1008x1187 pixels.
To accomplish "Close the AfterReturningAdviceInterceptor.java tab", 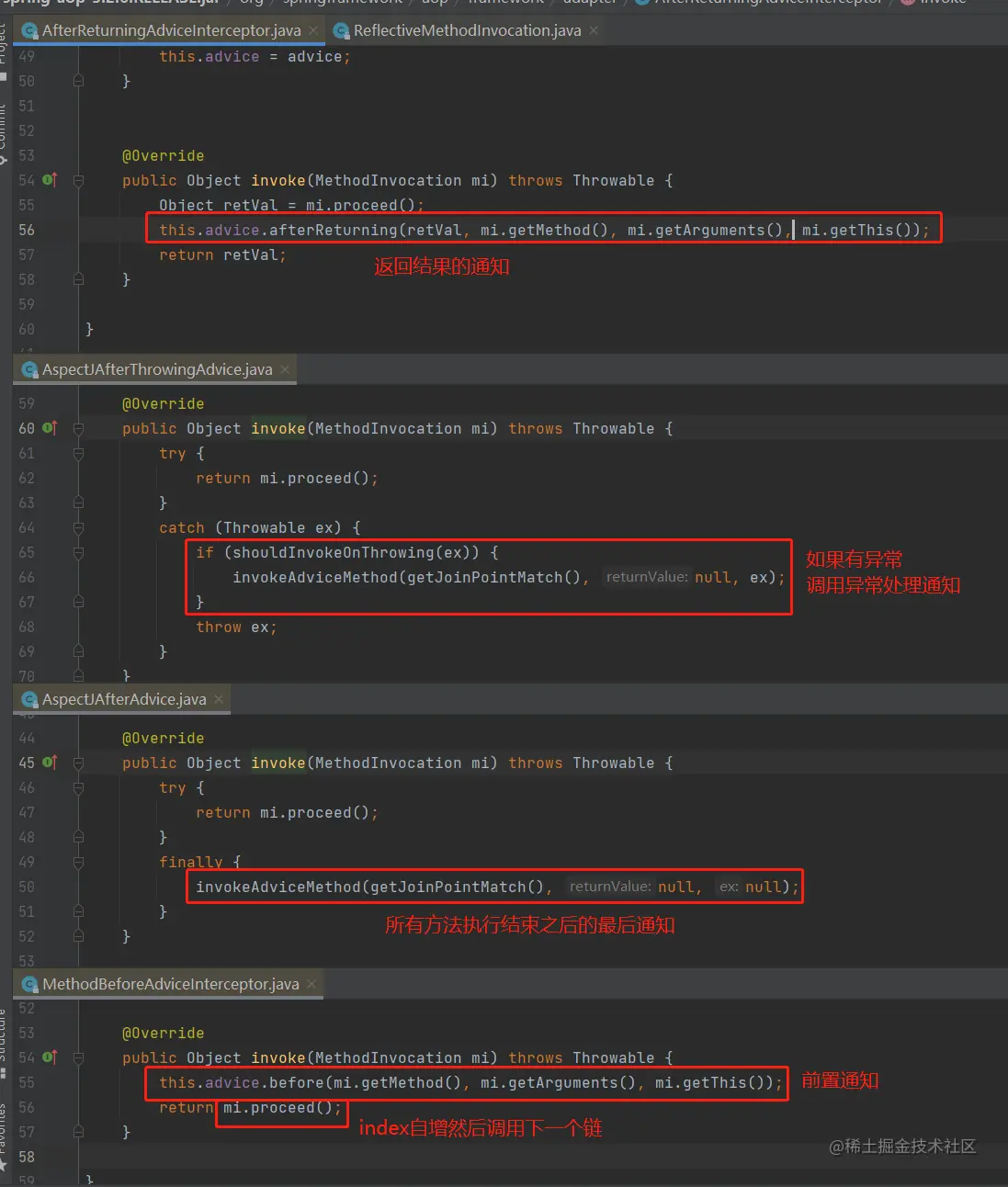I will (x=313, y=30).
